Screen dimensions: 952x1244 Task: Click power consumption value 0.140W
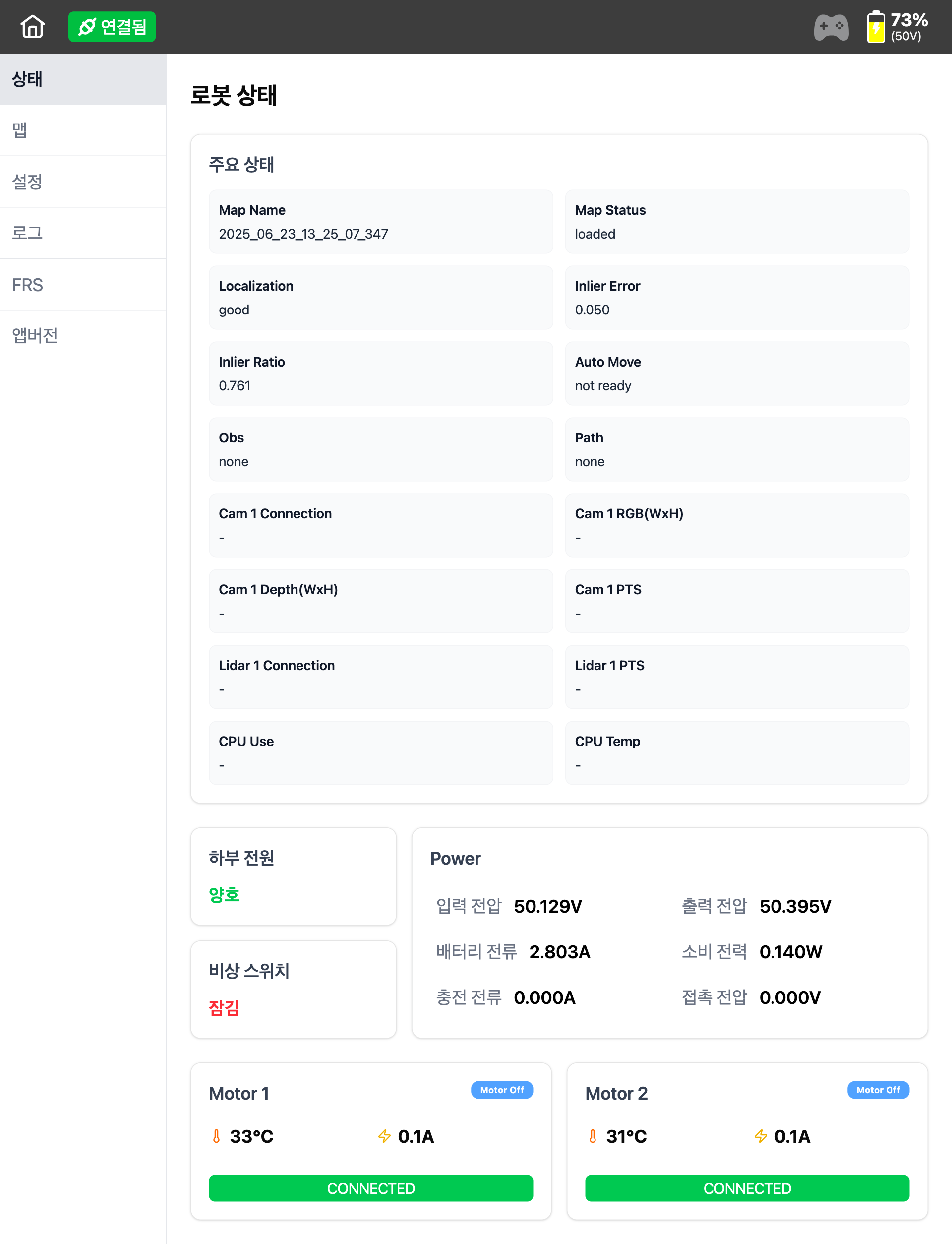pyautogui.click(x=790, y=952)
